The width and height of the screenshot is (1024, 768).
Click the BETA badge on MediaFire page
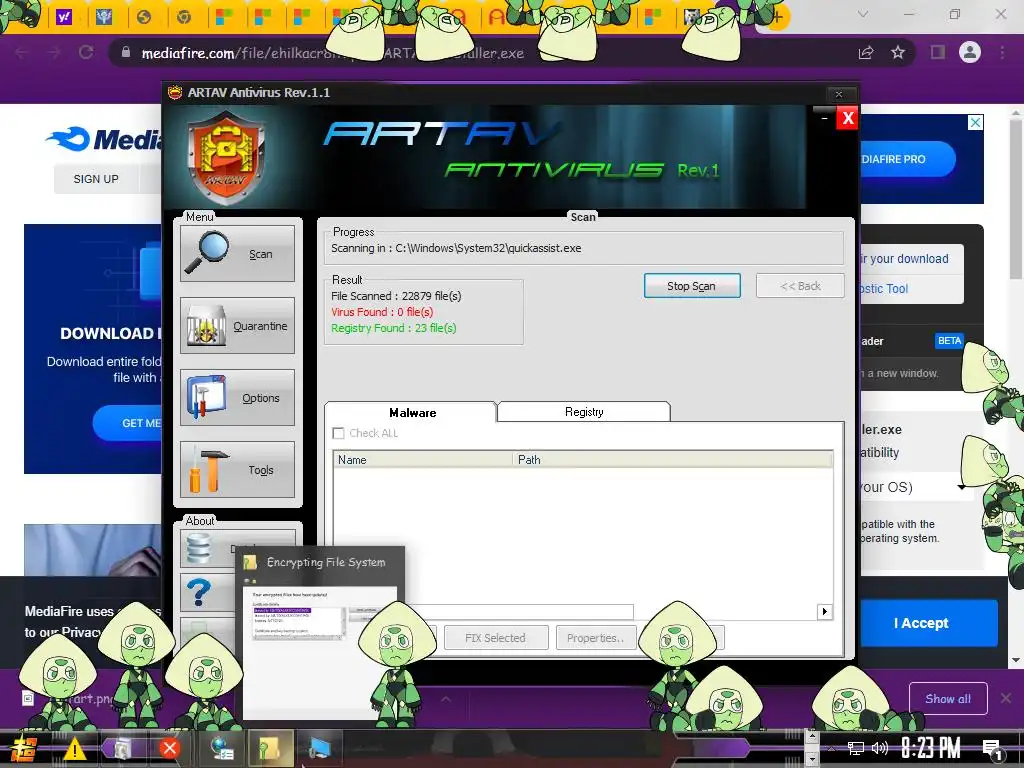(x=949, y=341)
